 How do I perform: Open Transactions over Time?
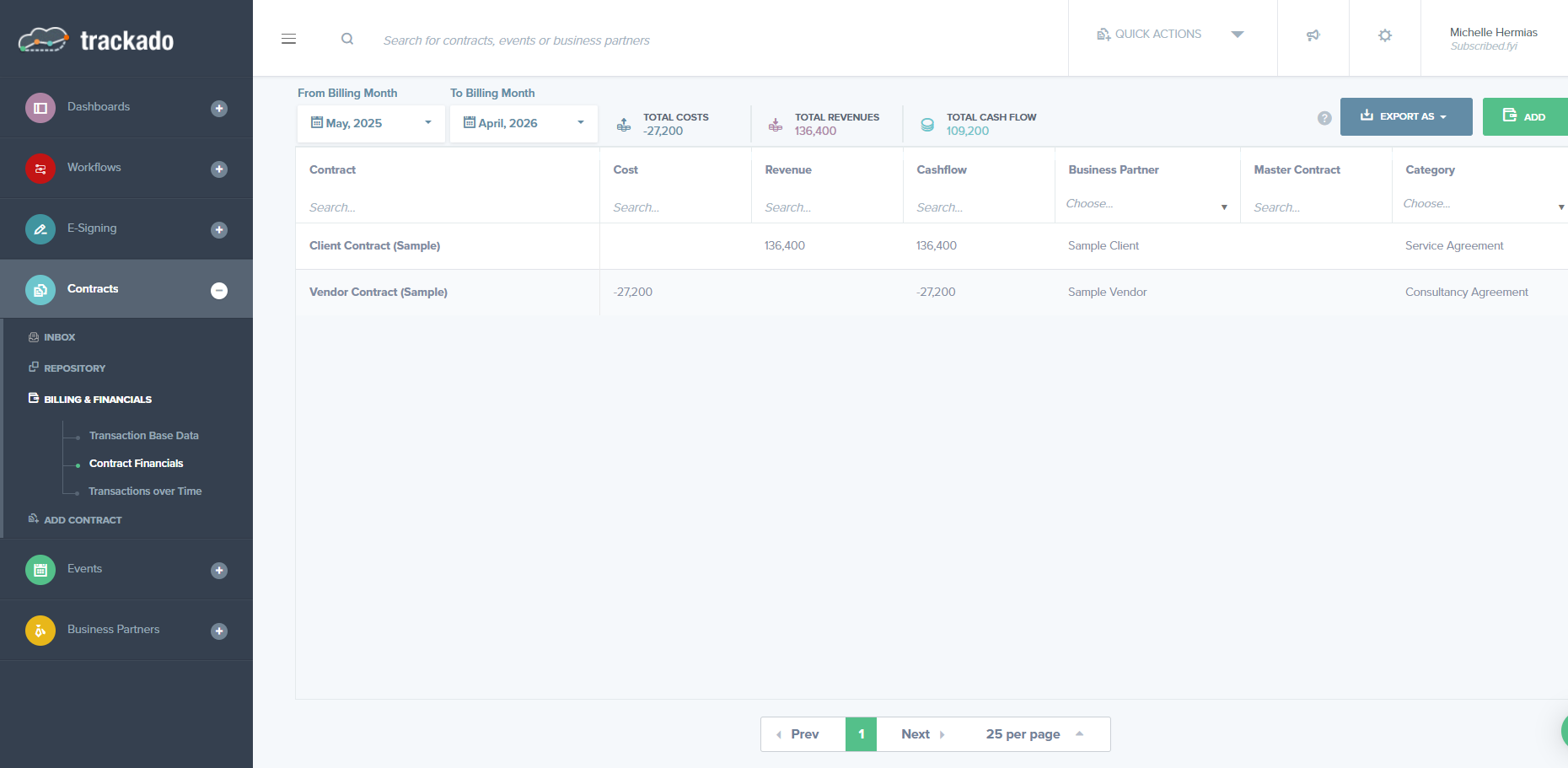click(x=145, y=491)
